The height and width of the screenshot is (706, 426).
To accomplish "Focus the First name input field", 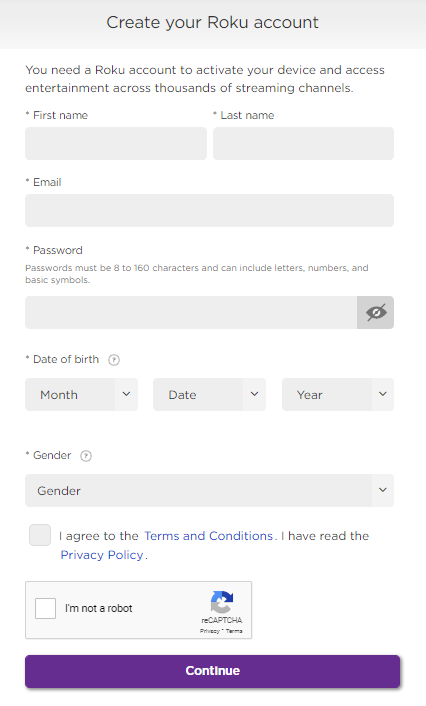I will (x=116, y=143).
